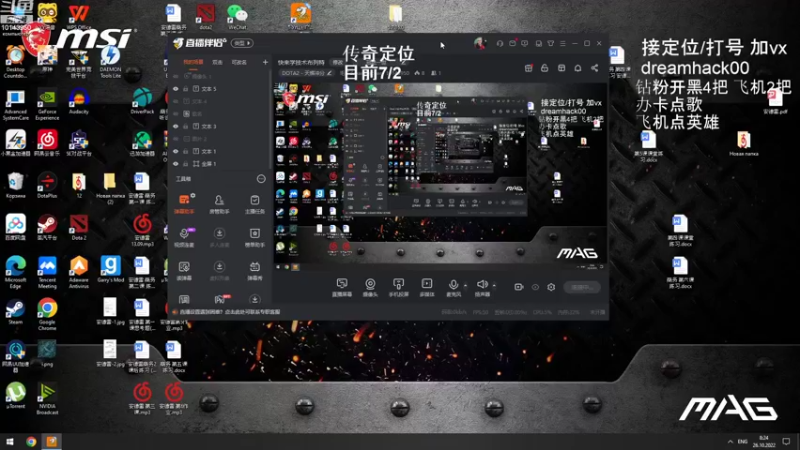Toggle visibility of the 文本 3 source
Viewport: 800px width, 450px height.
click(x=176, y=126)
